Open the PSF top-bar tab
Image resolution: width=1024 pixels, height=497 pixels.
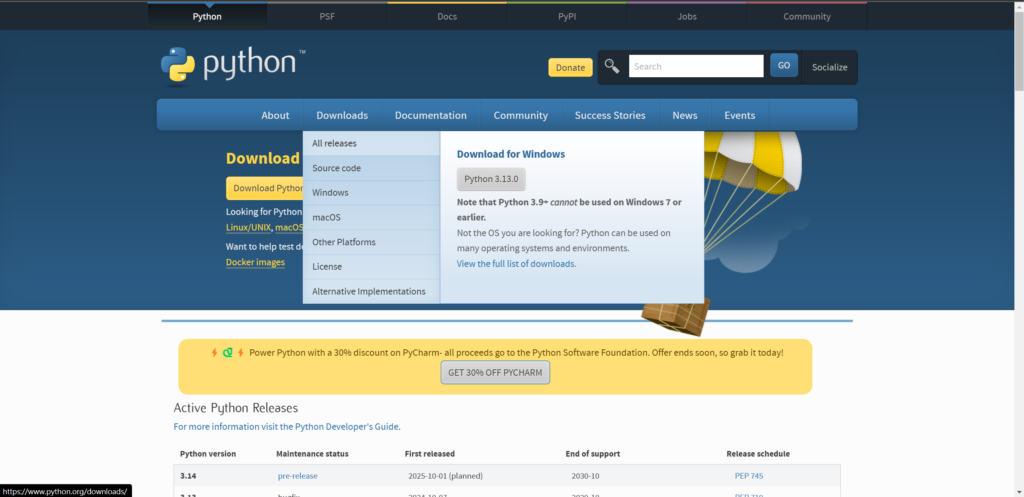coord(327,16)
